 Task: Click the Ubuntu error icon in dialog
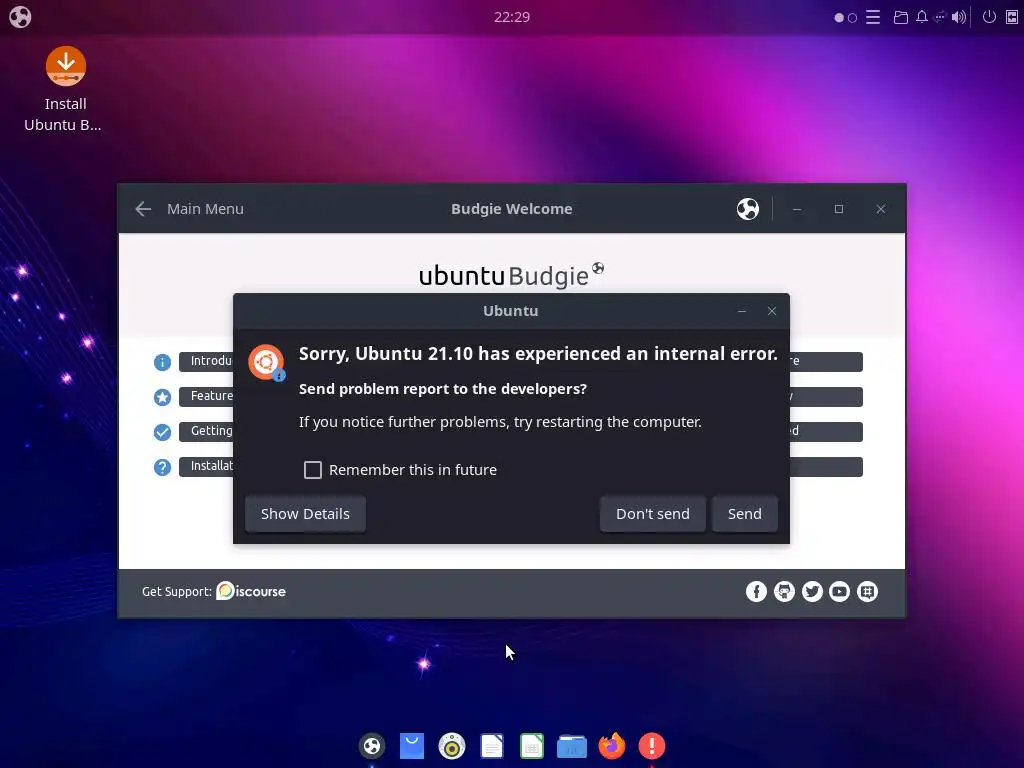[266, 362]
